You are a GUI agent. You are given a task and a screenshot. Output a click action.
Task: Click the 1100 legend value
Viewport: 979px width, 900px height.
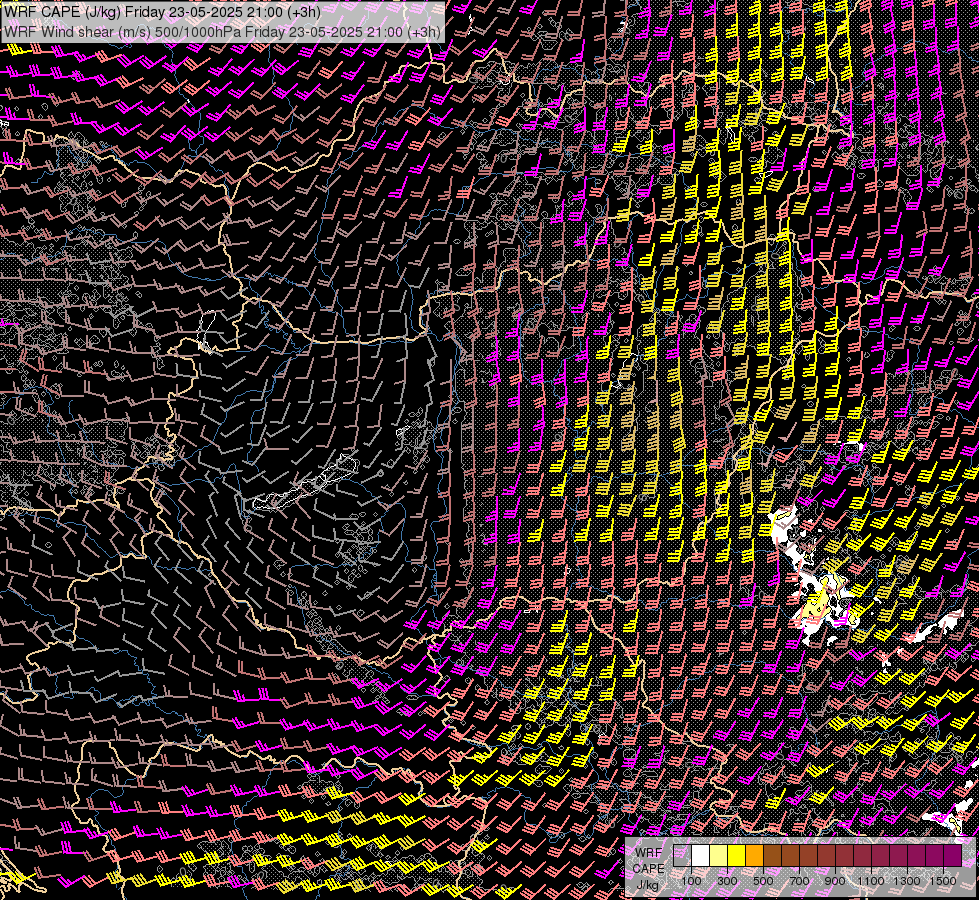(x=870, y=881)
